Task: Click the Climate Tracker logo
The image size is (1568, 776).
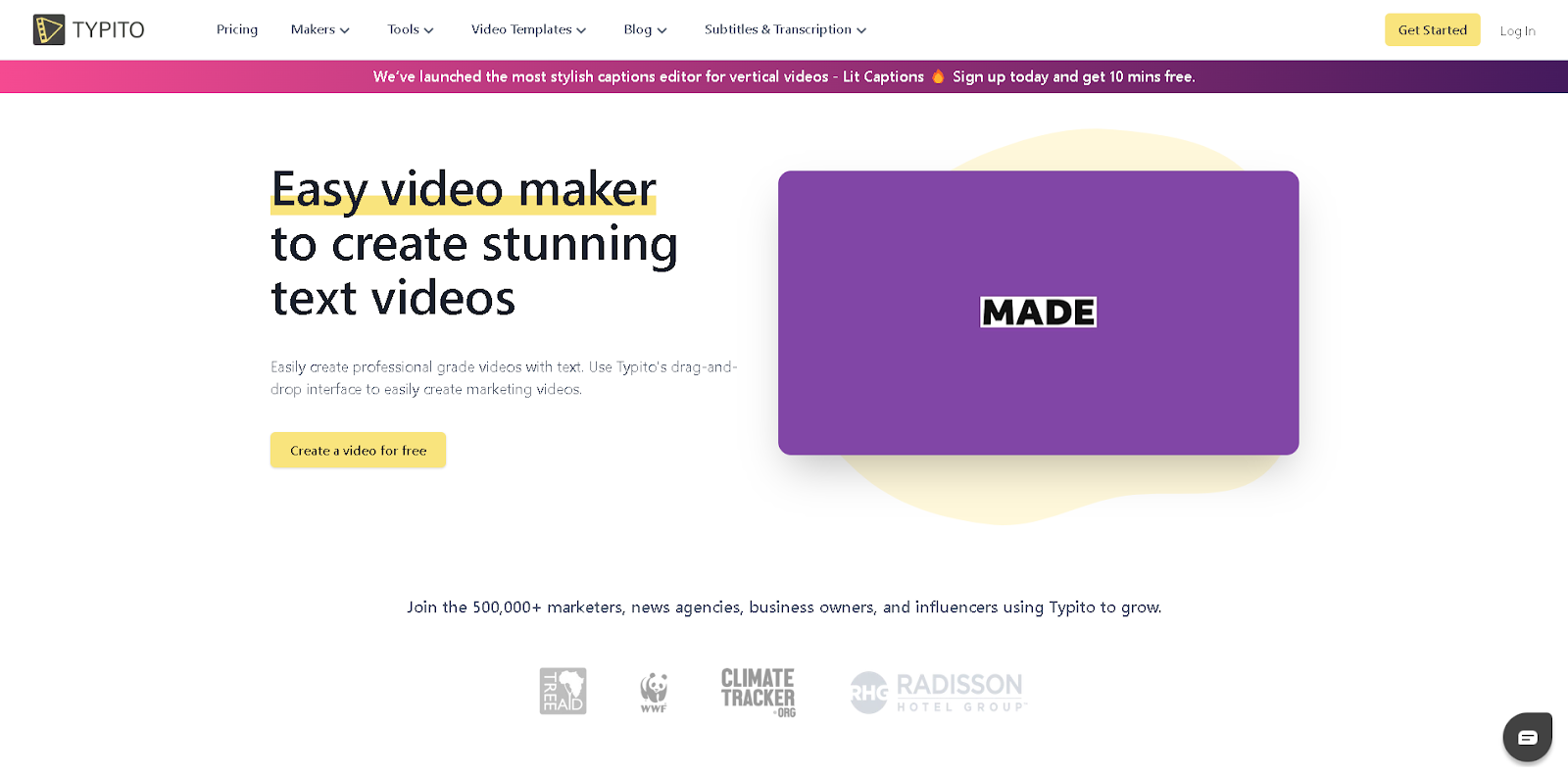Action: point(759,693)
